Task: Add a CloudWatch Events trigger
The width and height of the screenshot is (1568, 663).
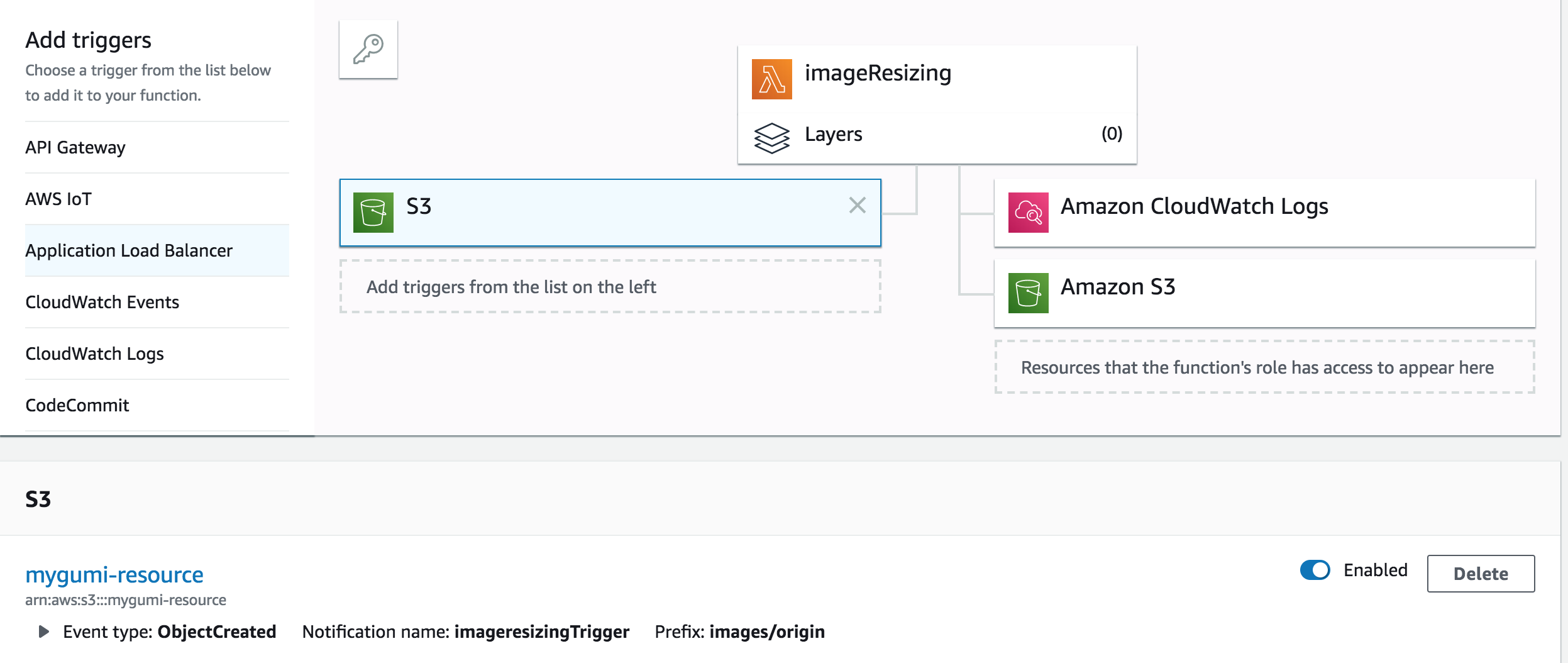Action: (x=157, y=302)
